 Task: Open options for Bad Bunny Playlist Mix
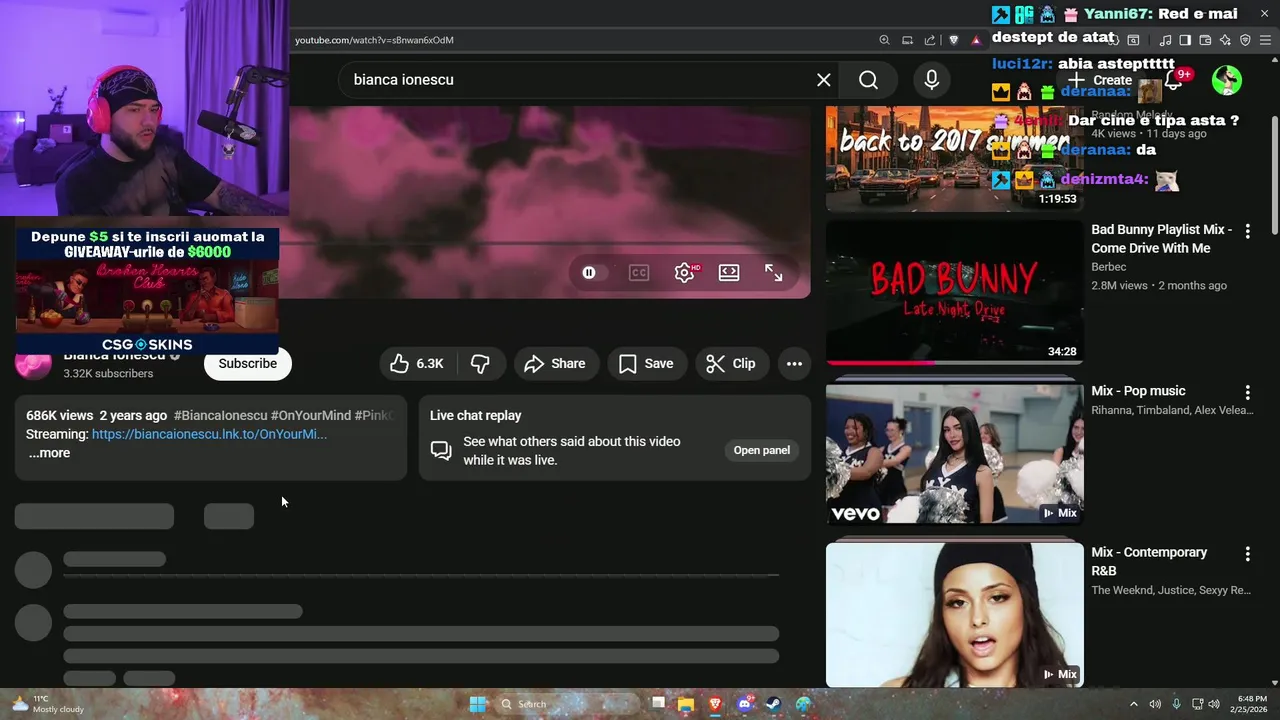(1247, 231)
